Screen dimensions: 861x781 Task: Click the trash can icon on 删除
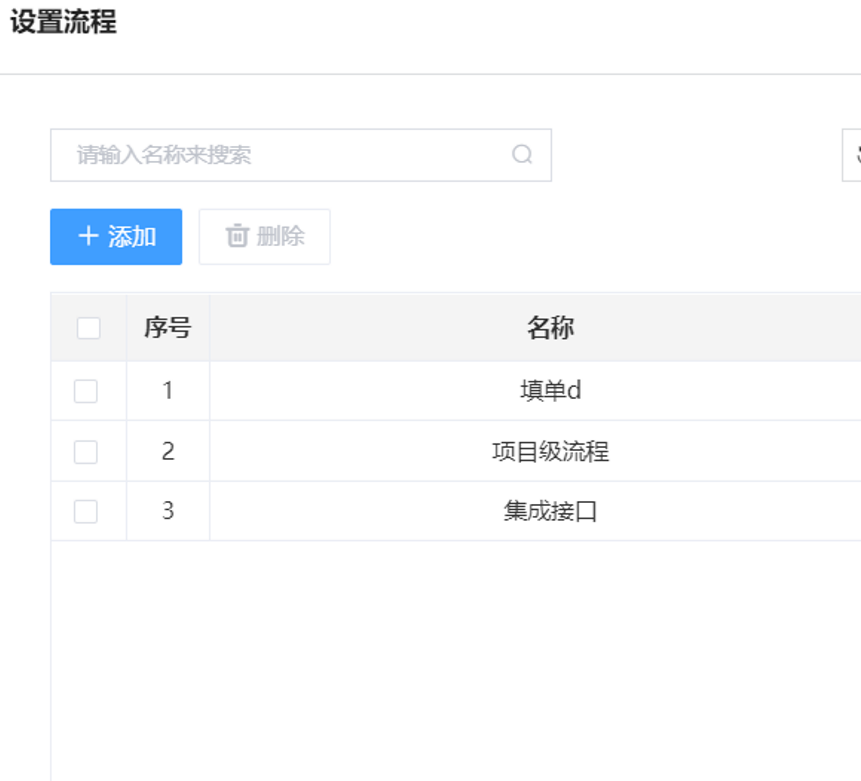click(x=237, y=236)
